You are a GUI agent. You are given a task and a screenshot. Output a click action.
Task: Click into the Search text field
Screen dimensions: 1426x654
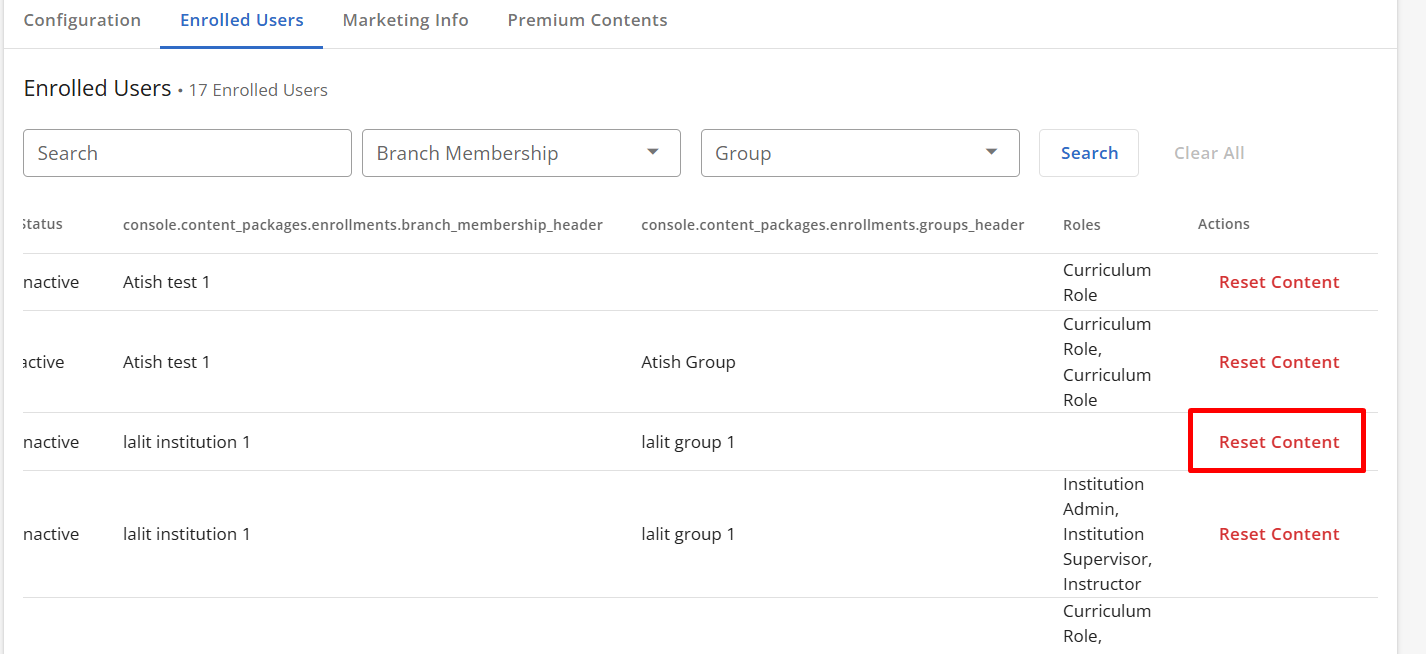coord(187,153)
